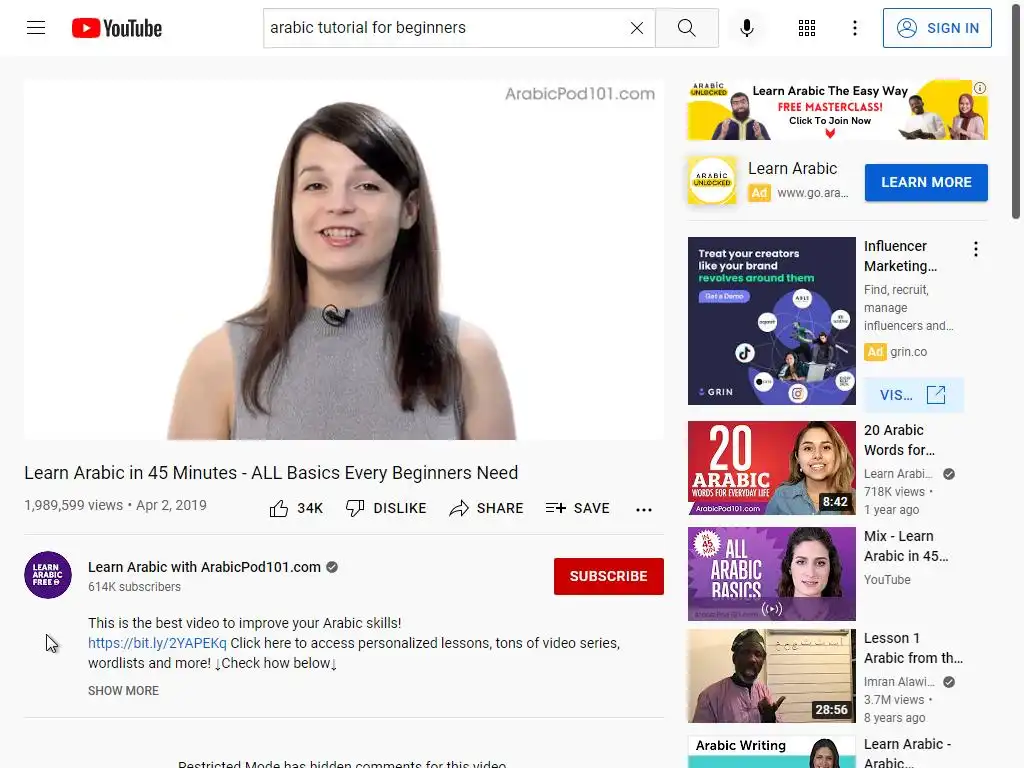Share the video
Image resolution: width=1024 pixels, height=768 pixels.
click(487, 508)
